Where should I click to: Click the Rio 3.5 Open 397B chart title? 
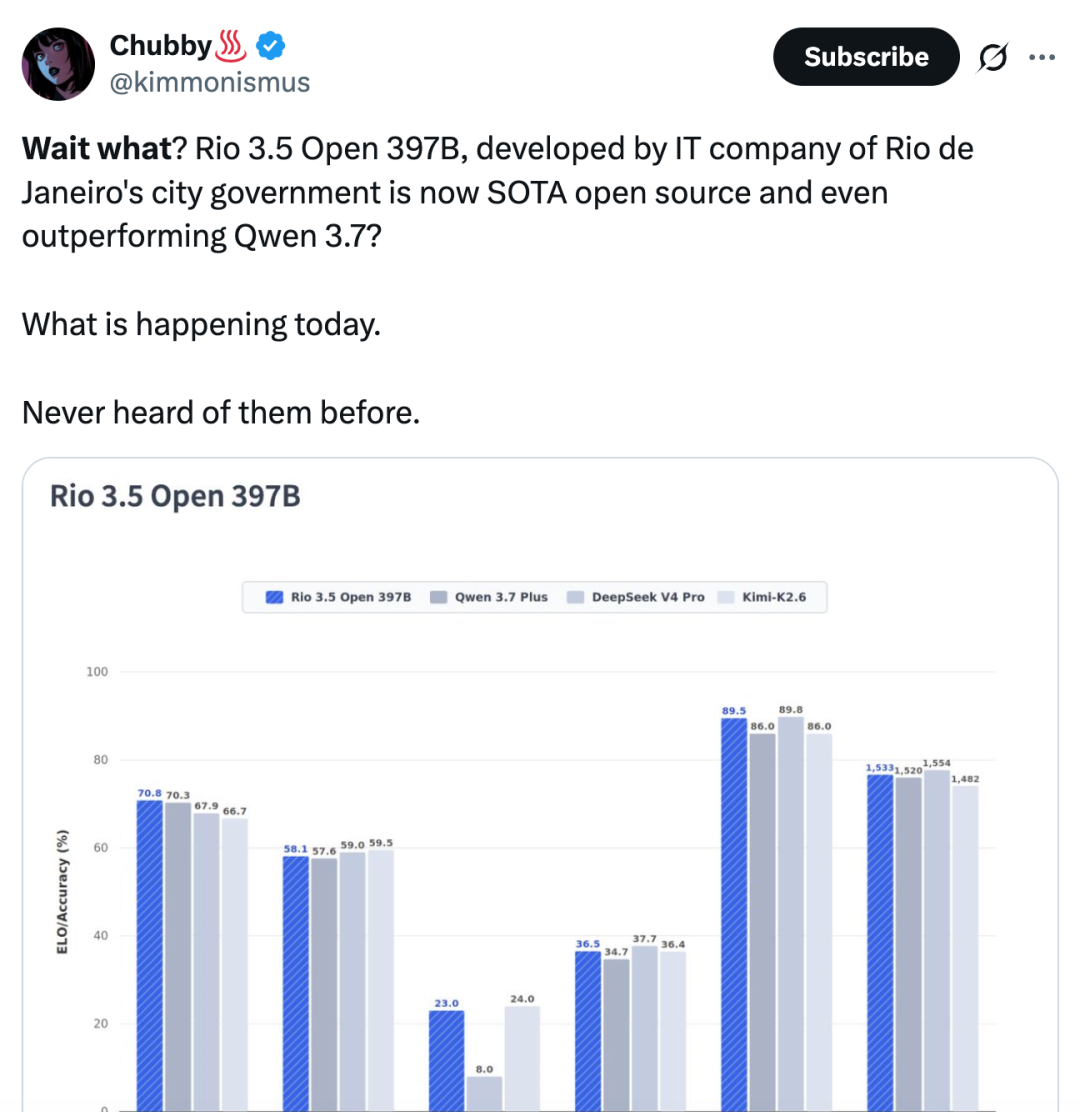coord(175,496)
